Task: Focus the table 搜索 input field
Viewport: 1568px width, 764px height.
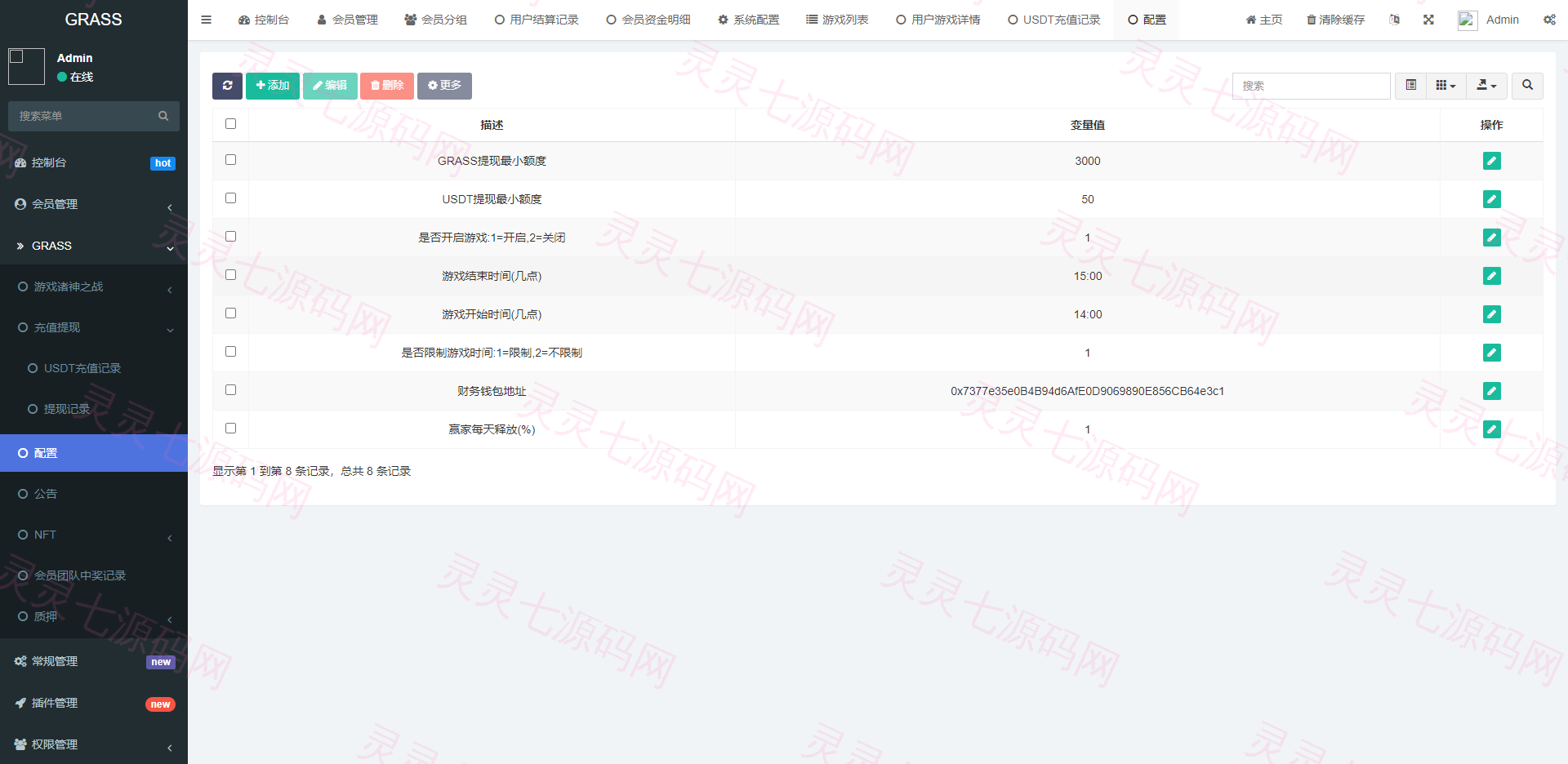Action: click(x=1311, y=86)
